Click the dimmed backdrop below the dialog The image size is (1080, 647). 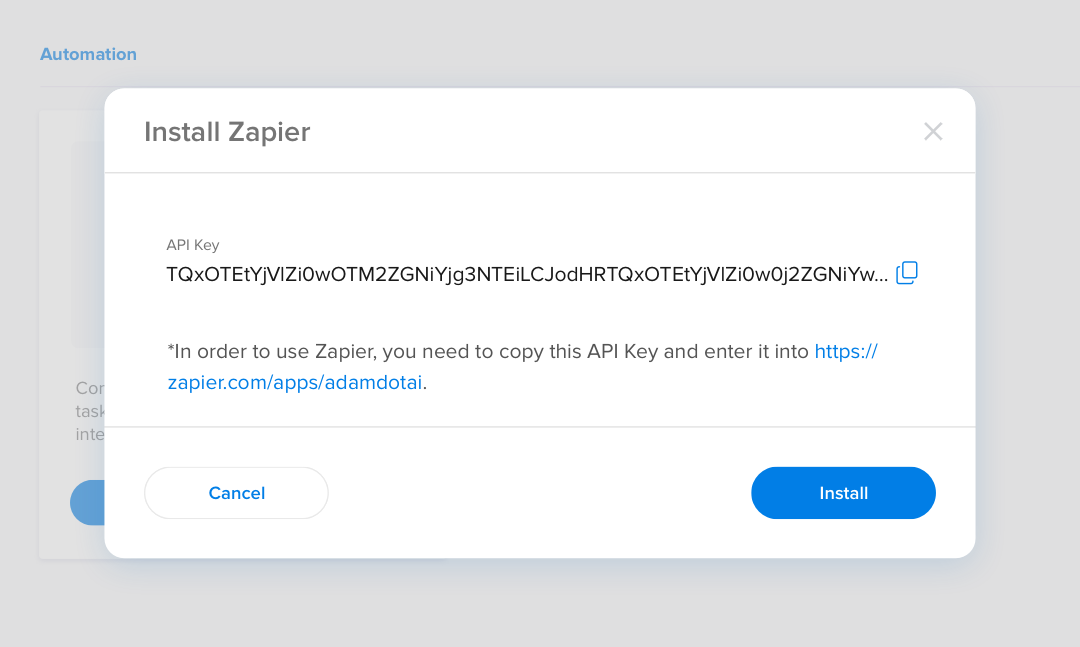pos(540,603)
